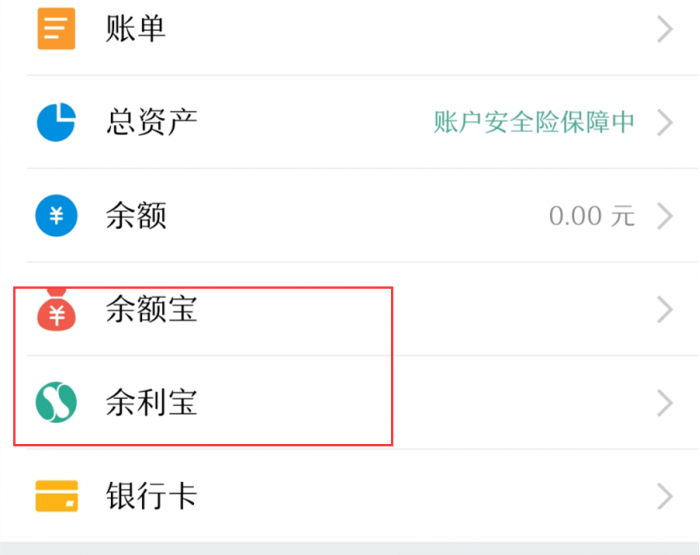Expand the 账单 row chevron arrow
Image resolution: width=700 pixels, height=555 pixels.
click(x=665, y=29)
